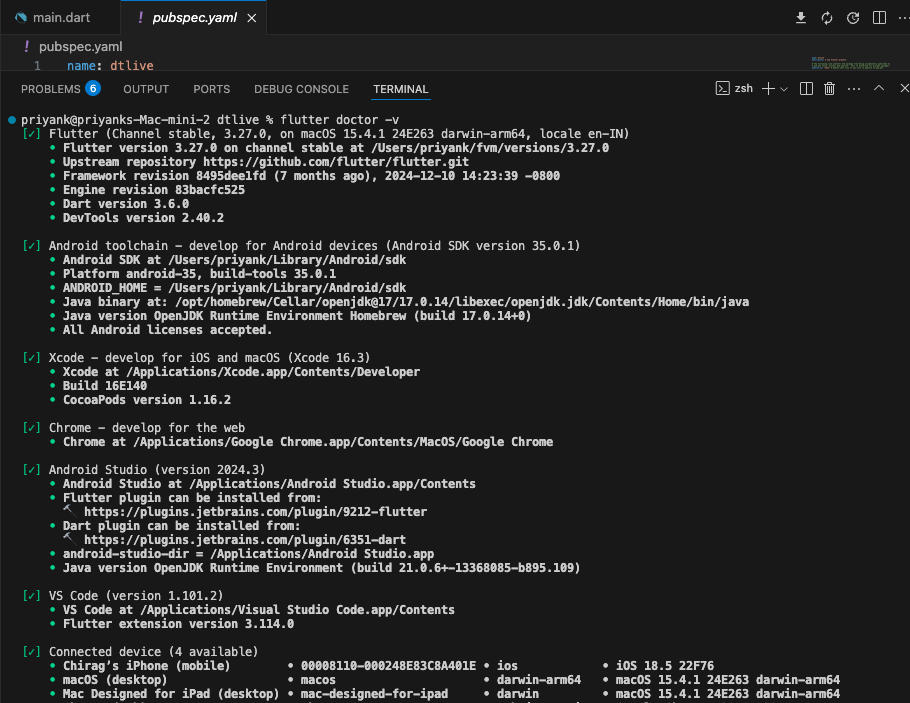Open the github.com/flutter/flutter.git link
This screenshot has height=703, width=910.
point(336,162)
